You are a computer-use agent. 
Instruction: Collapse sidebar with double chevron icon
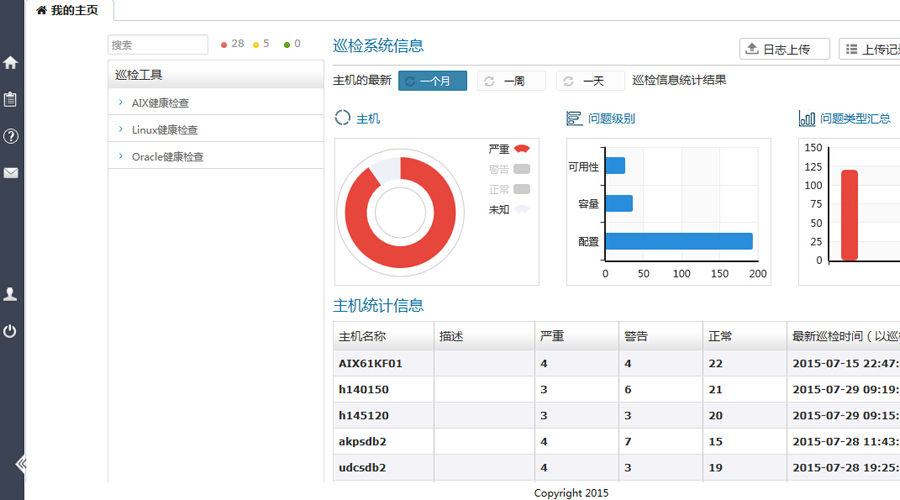pos(20,463)
